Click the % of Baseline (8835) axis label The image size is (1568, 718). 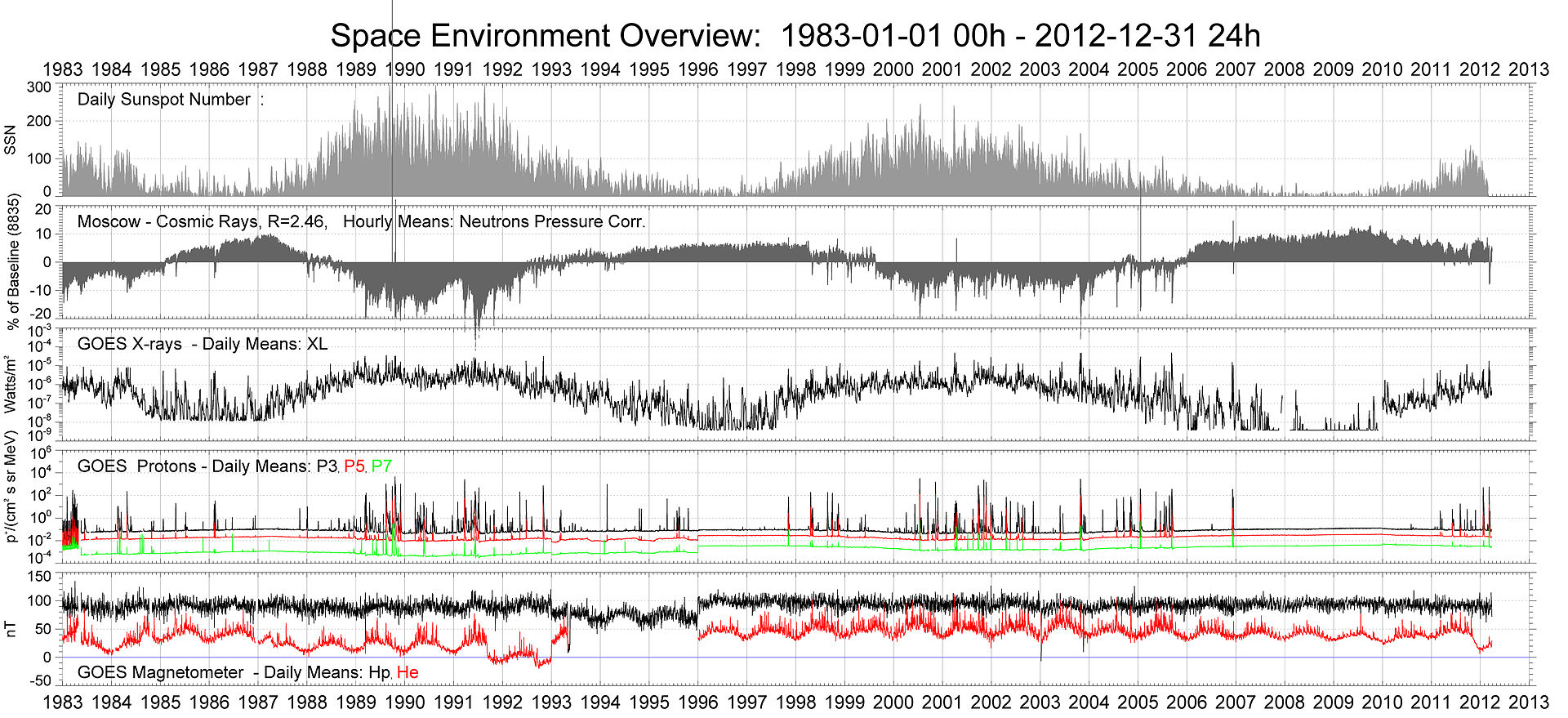coord(13,261)
